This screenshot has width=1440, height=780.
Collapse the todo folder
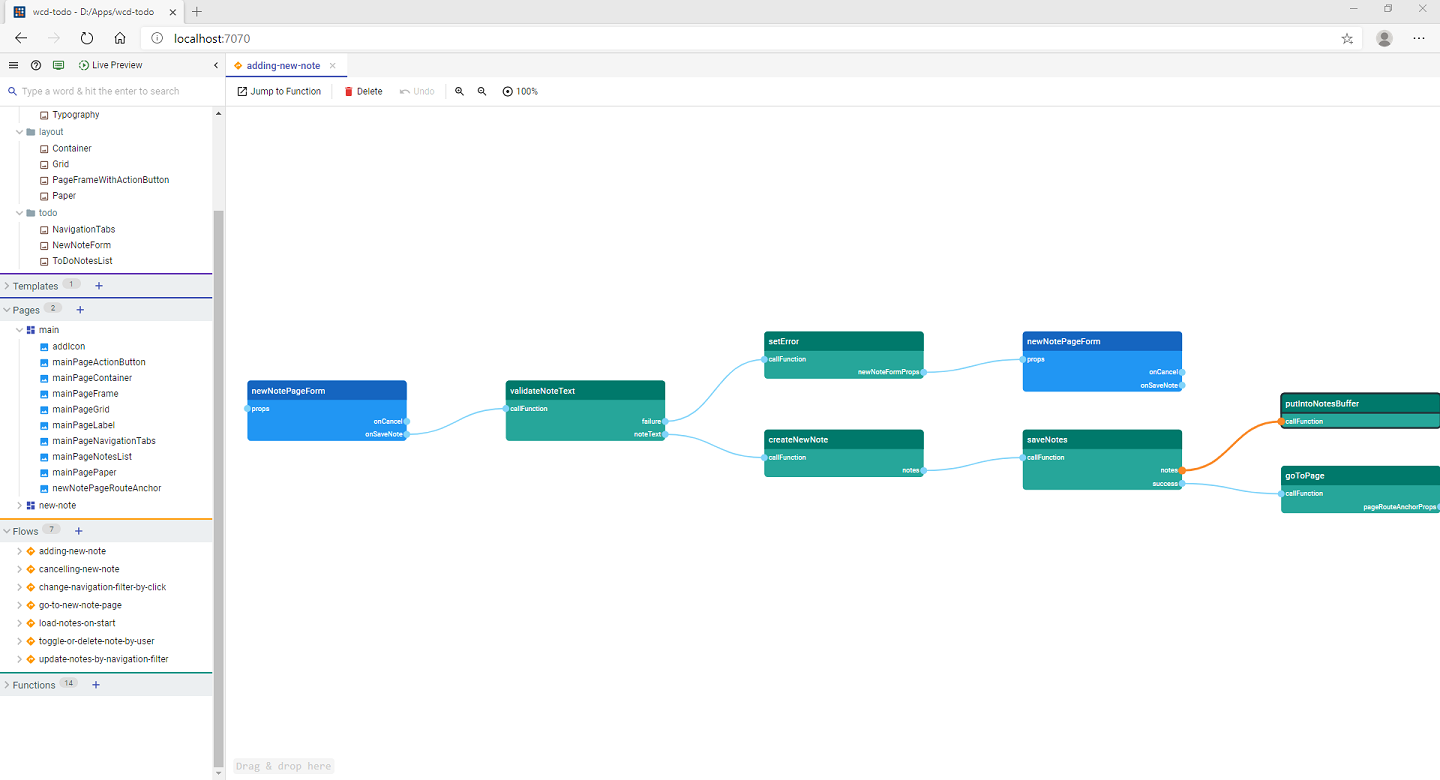[19, 213]
